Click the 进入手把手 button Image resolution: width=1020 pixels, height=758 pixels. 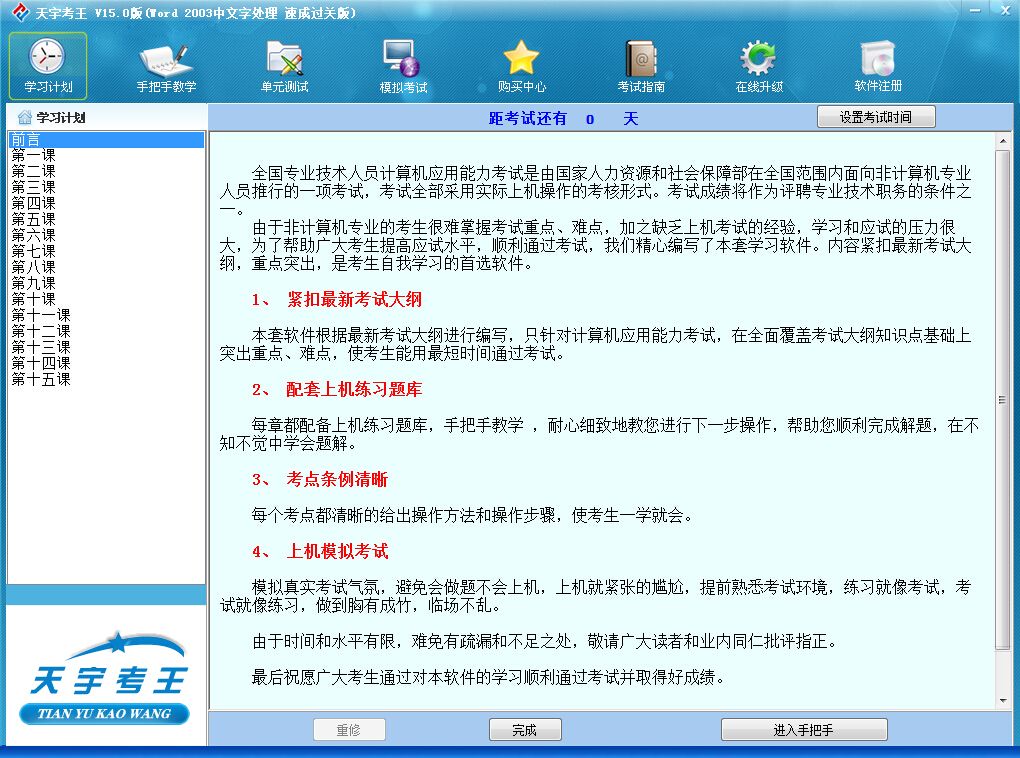coord(803,730)
